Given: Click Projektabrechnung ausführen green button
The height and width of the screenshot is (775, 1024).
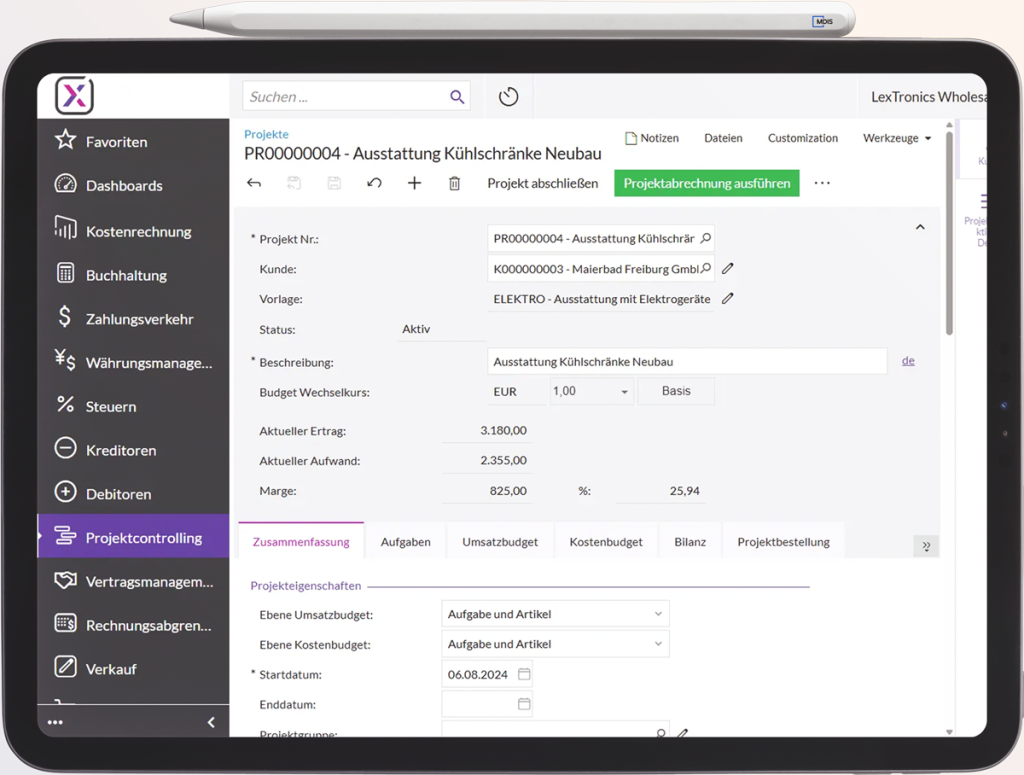Looking at the screenshot, I should coord(706,183).
